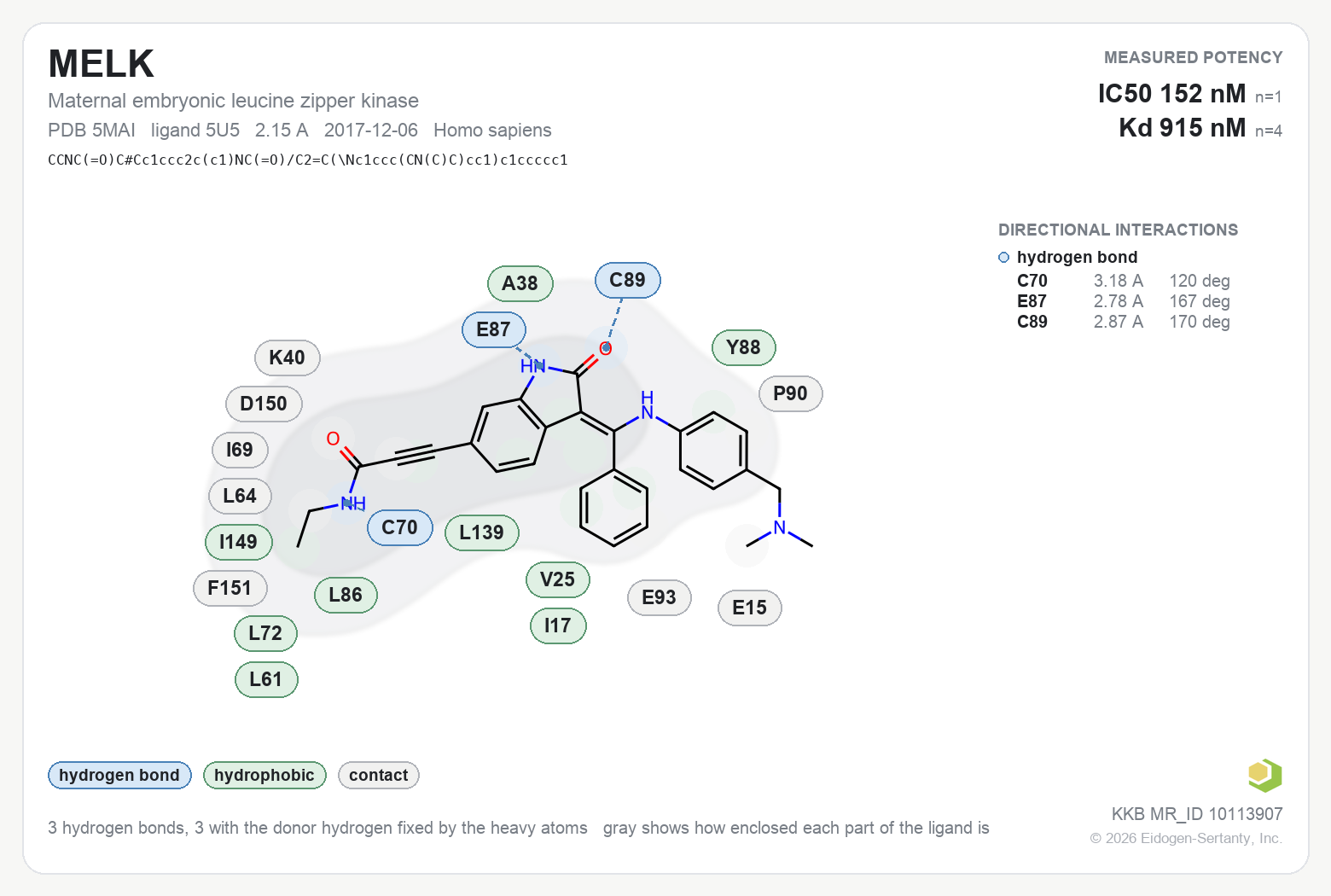Image resolution: width=1331 pixels, height=896 pixels.
Task: Click residue label I149
Action: (239, 542)
